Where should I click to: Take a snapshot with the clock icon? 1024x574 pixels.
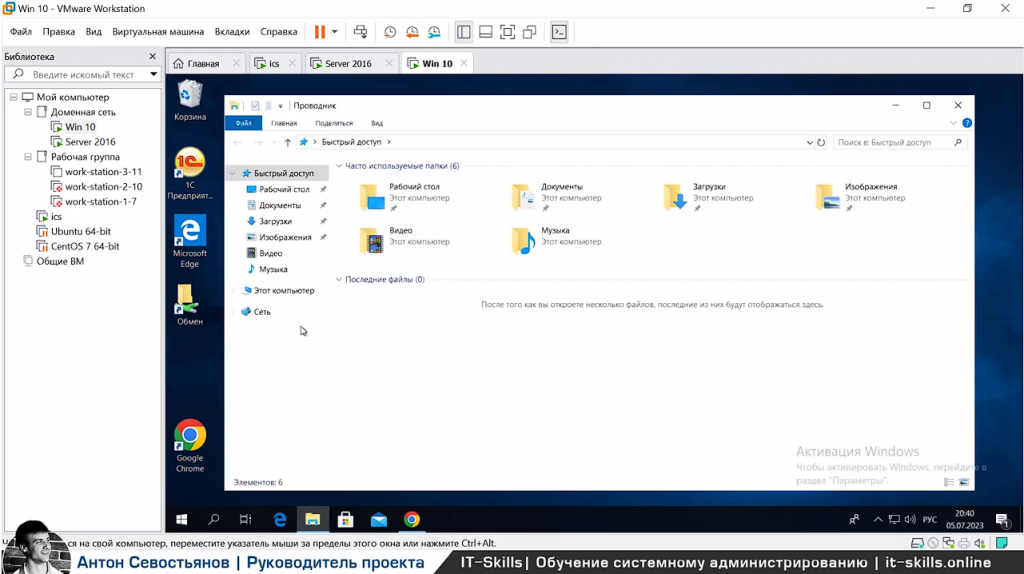[x=390, y=32]
